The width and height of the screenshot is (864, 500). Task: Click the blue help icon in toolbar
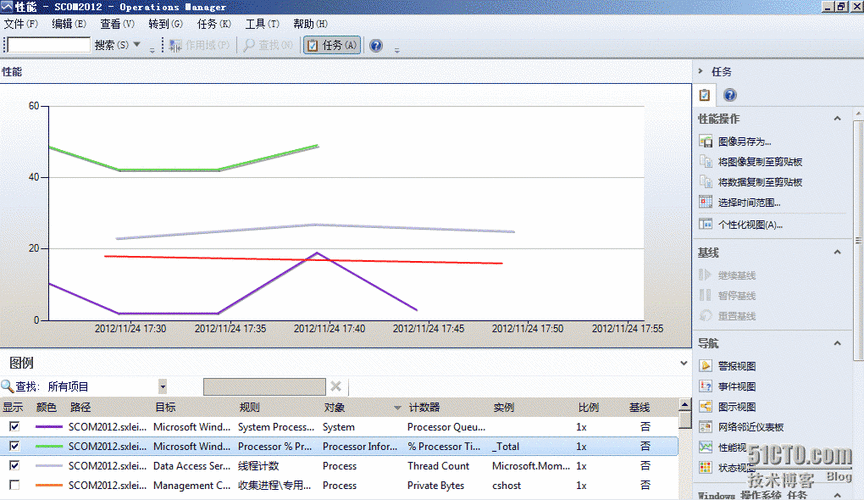point(376,45)
